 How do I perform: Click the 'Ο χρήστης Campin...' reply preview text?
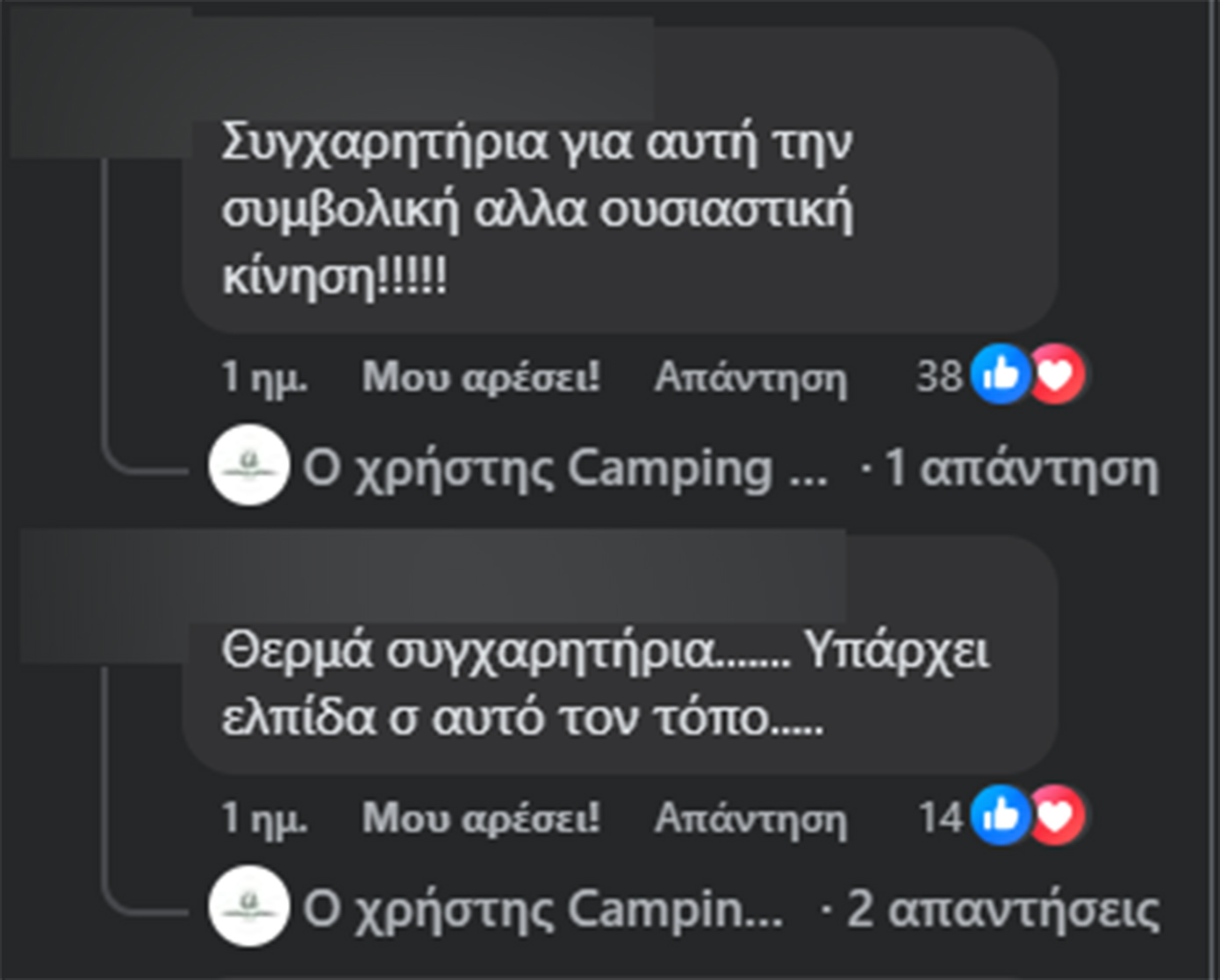tap(542, 909)
